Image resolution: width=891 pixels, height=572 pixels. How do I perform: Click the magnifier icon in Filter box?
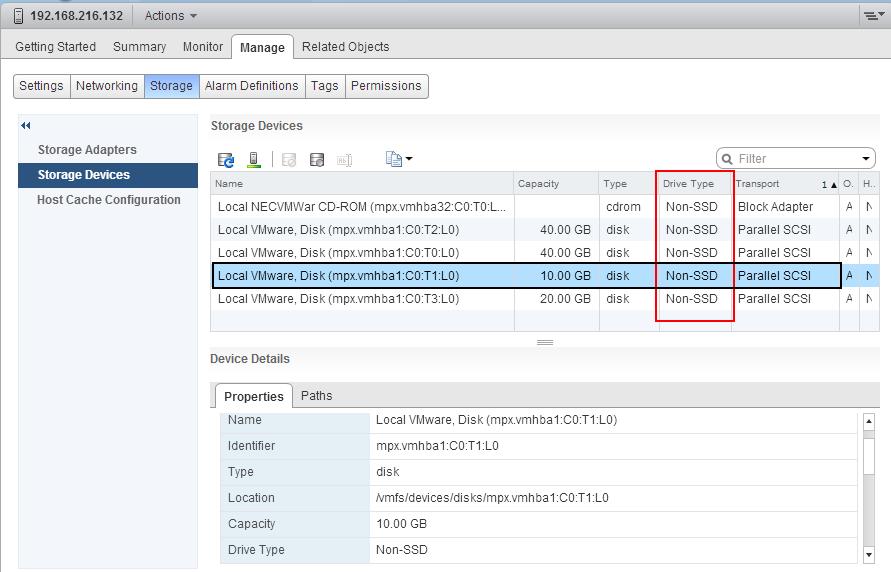click(727, 159)
